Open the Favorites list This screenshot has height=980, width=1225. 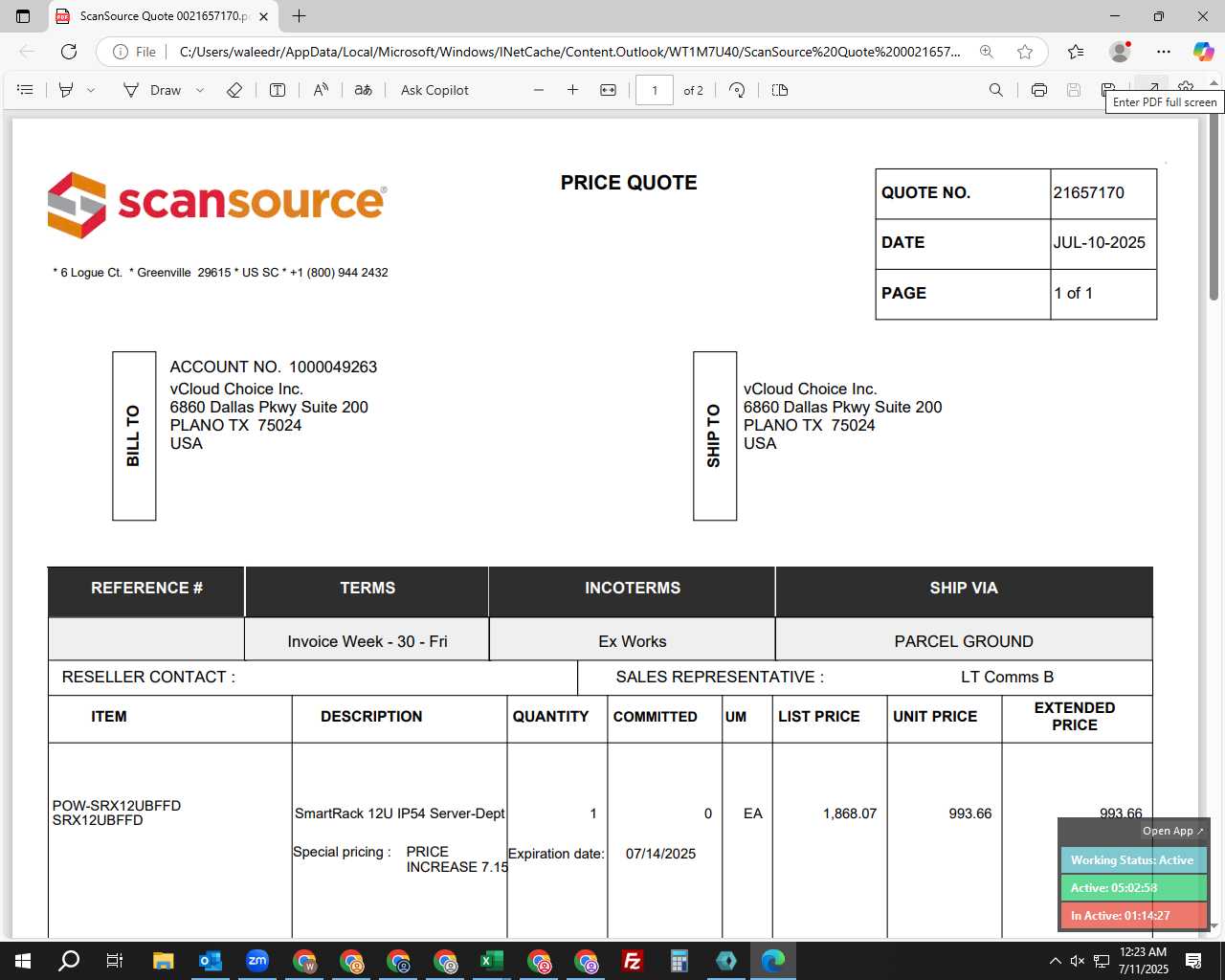click(1076, 52)
